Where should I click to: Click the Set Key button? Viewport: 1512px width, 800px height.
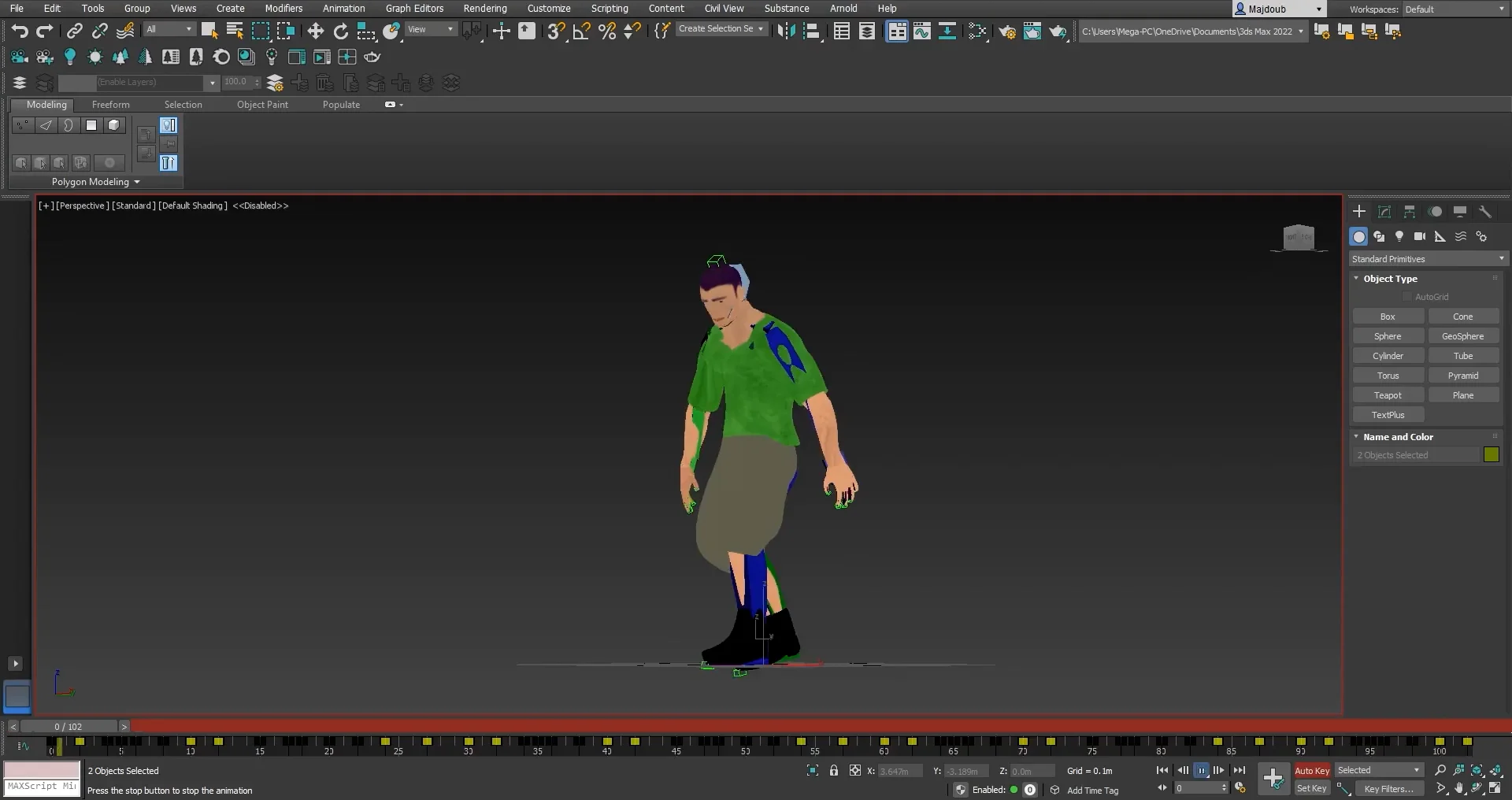[x=1312, y=789]
